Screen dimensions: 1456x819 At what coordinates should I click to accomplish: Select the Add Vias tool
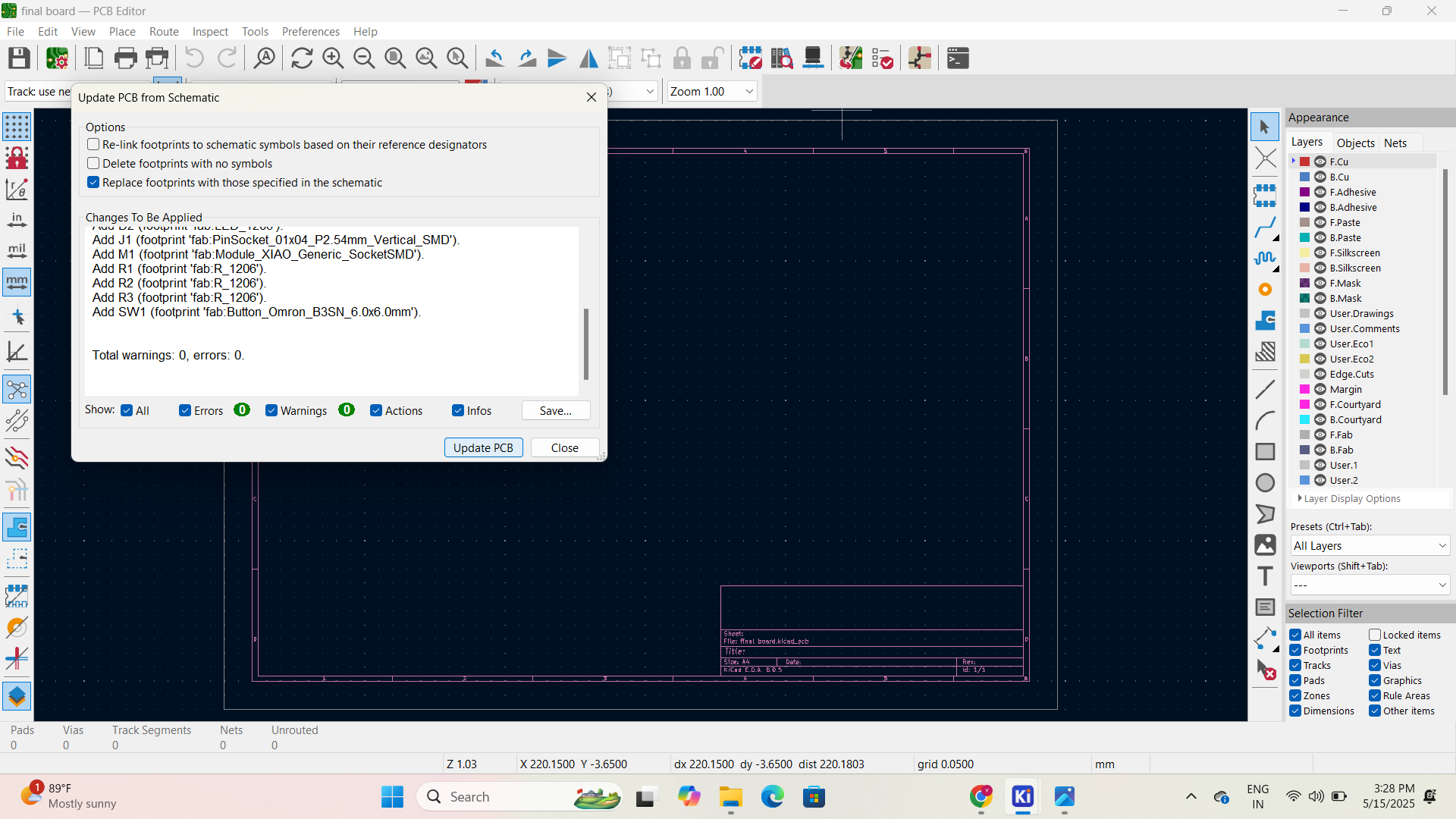coord(1265,289)
